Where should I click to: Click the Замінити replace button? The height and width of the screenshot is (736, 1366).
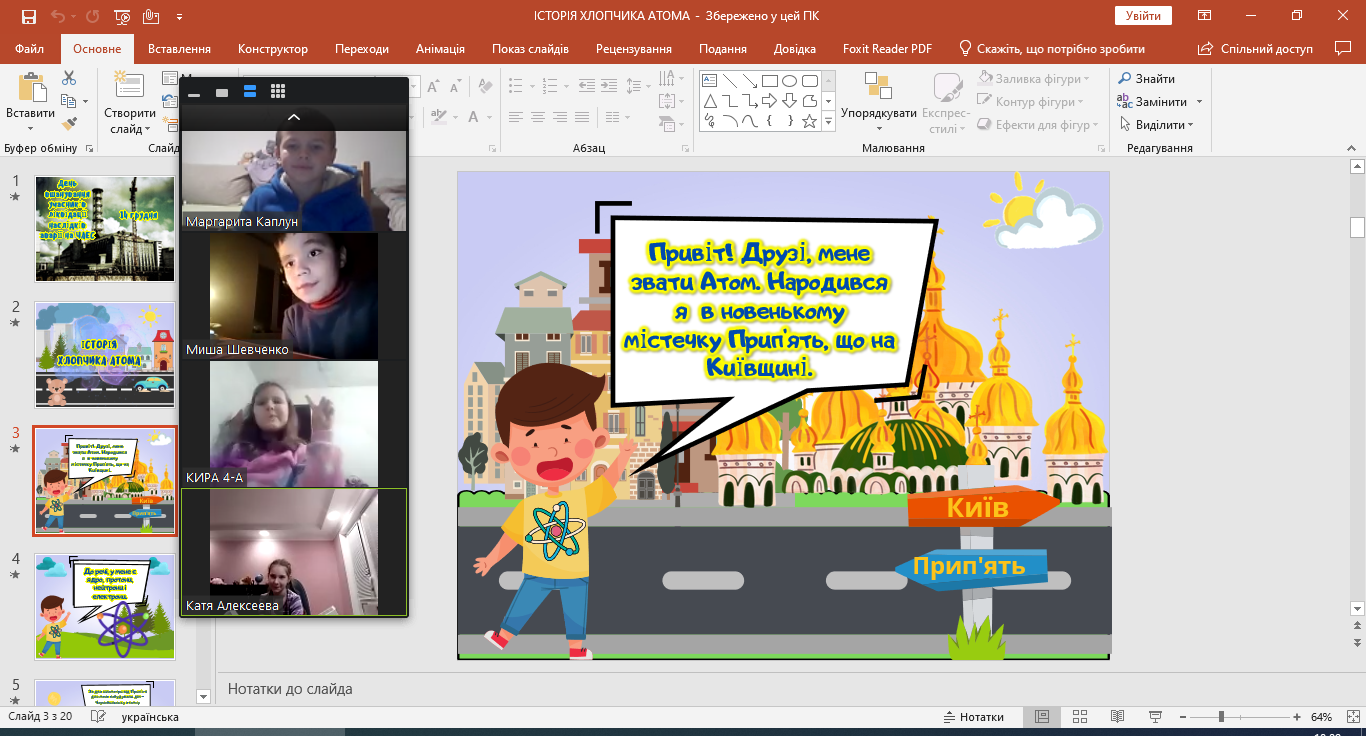[x=1152, y=102]
